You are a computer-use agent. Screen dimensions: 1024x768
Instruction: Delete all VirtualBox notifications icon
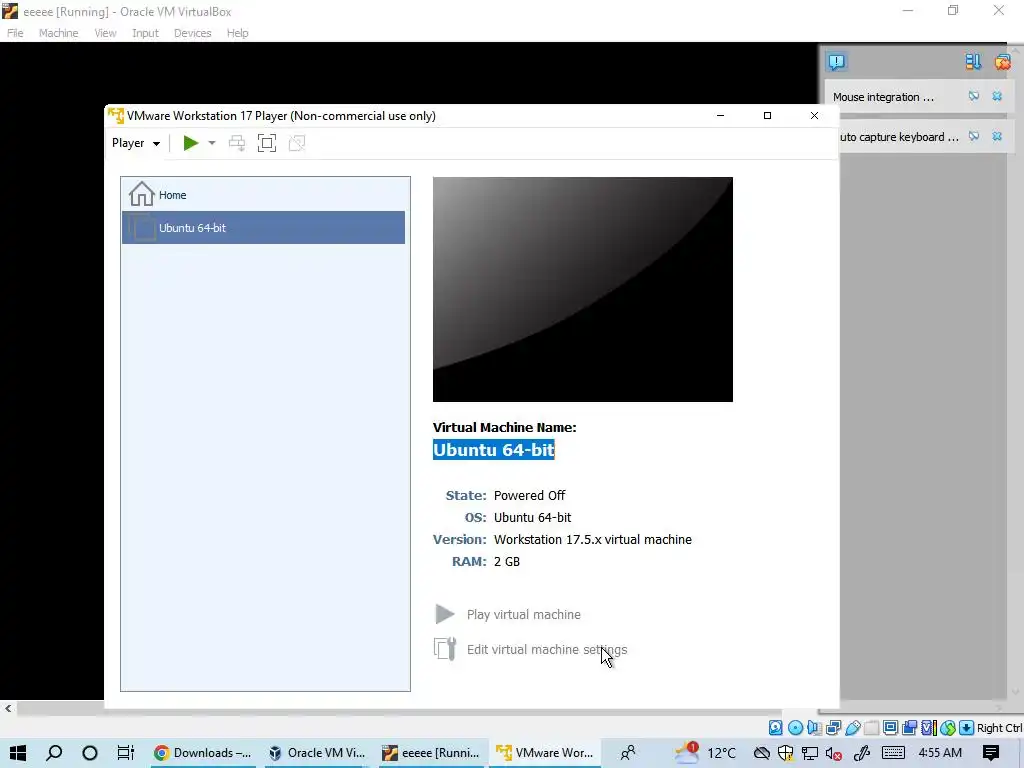(x=1002, y=61)
